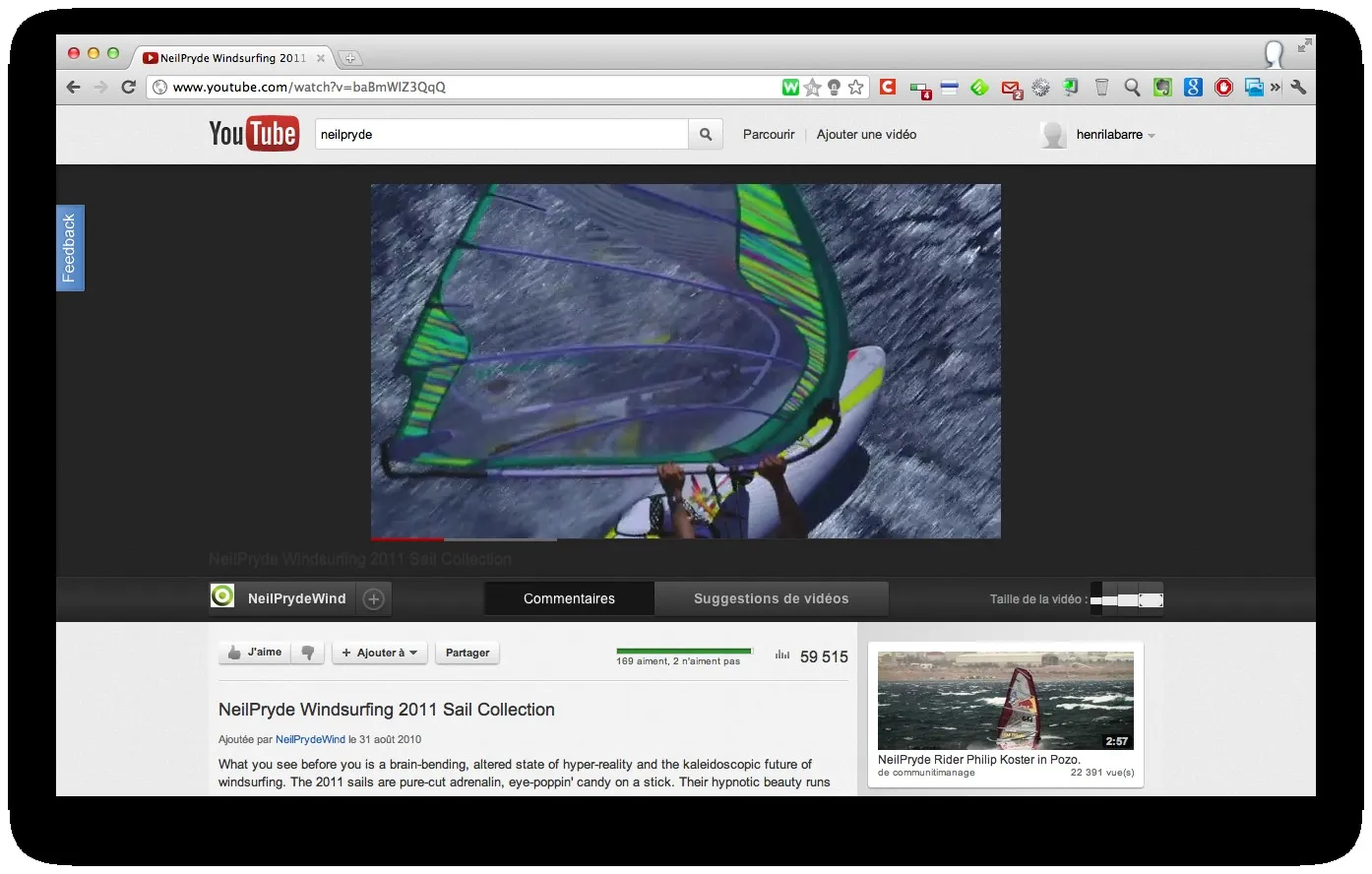
Task: Show video statistics via the bar chart icon
Action: point(782,655)
